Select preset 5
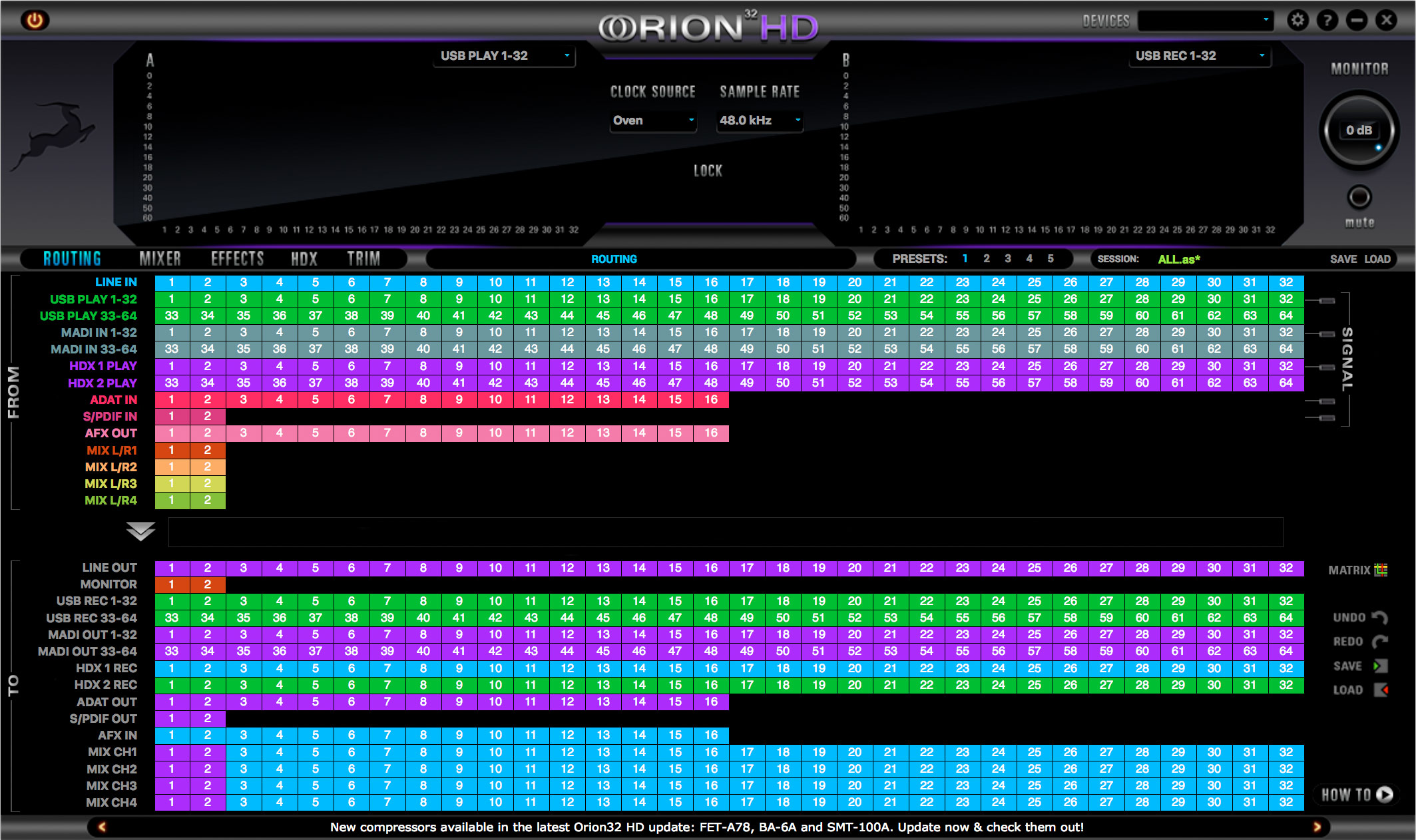This screenshot has width=1416, height=840. coord(1051,259)
